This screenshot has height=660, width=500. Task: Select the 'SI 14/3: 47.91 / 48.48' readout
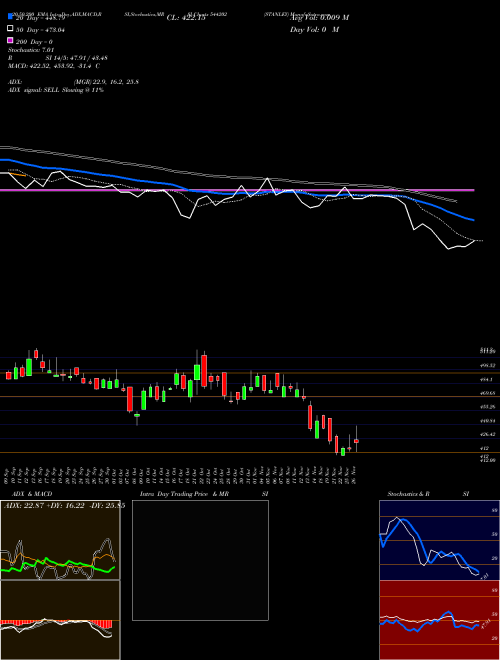click(x=77, y=58)
